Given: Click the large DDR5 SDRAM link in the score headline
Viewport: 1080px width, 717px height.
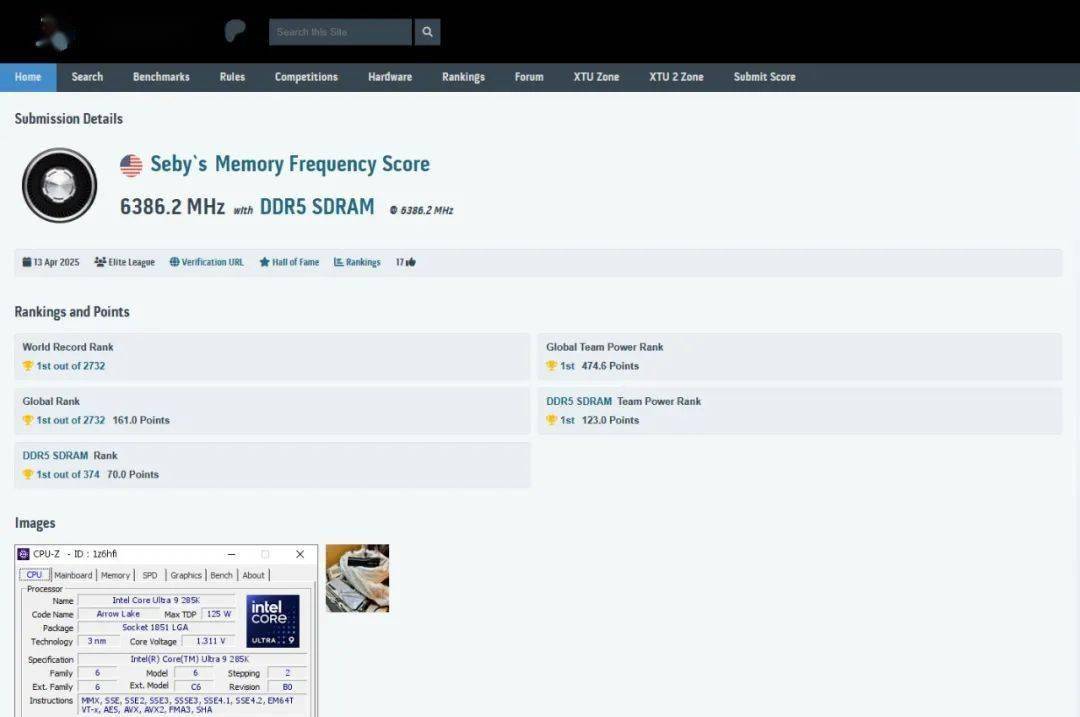Looking at the screenshot, I should (x=317, y=207).
